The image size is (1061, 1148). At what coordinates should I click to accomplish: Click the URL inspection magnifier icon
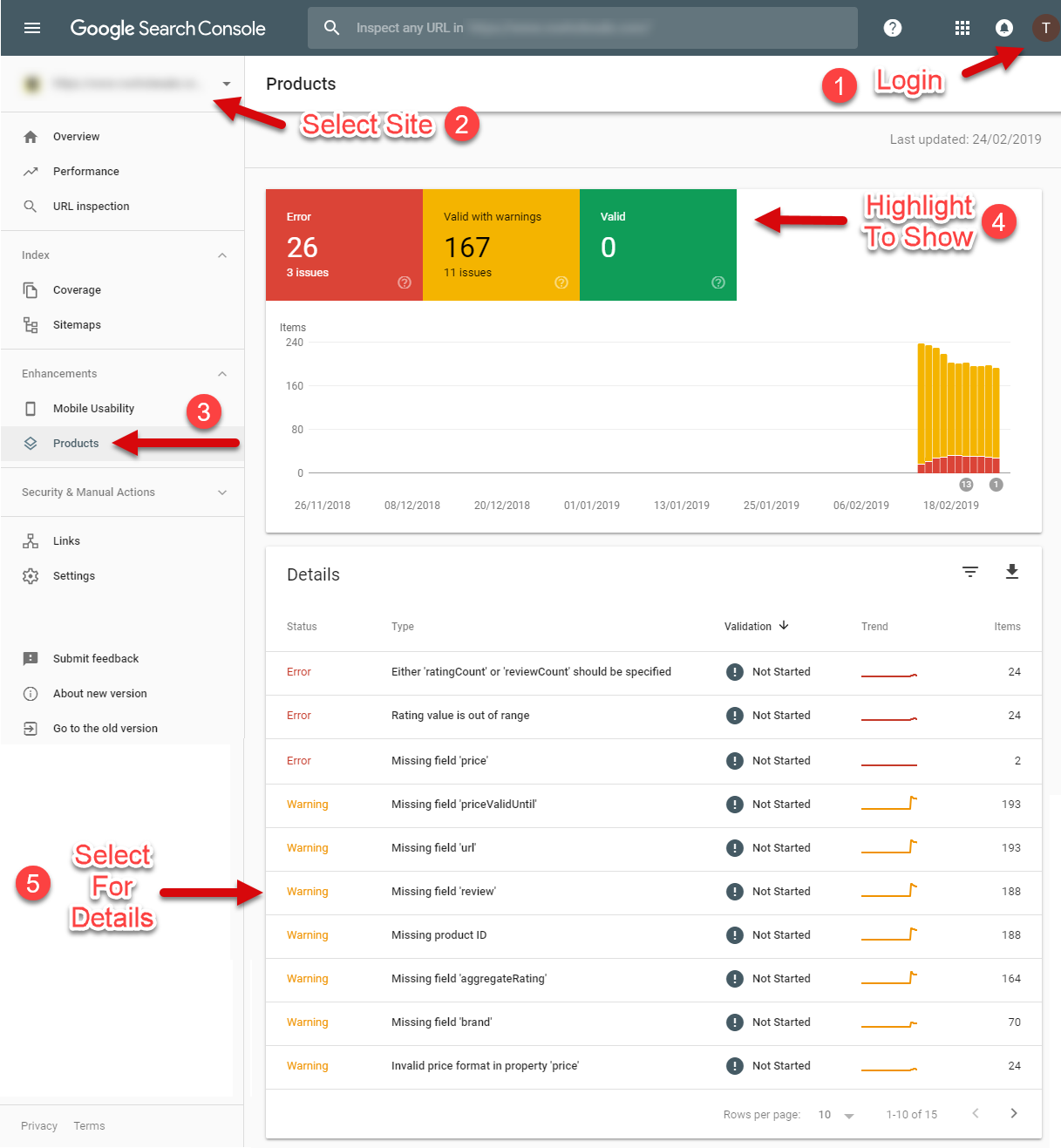pyautogui.click(x=31, y=207)
